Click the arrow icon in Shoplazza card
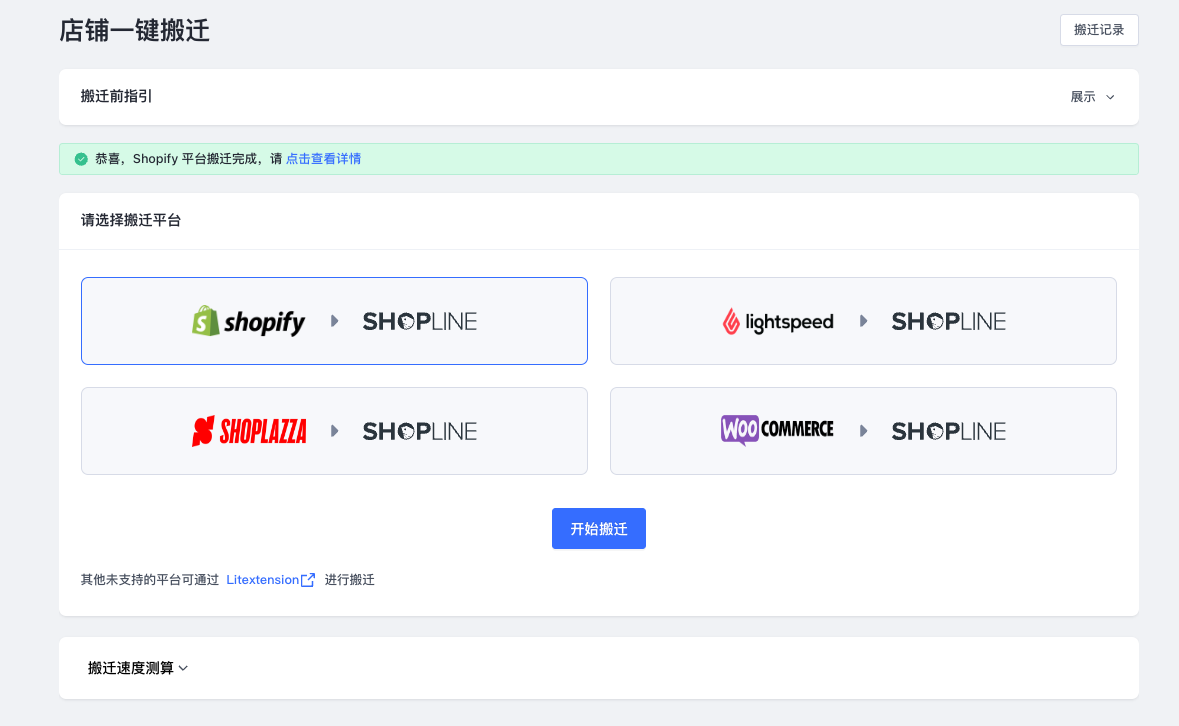 point(335,431)
